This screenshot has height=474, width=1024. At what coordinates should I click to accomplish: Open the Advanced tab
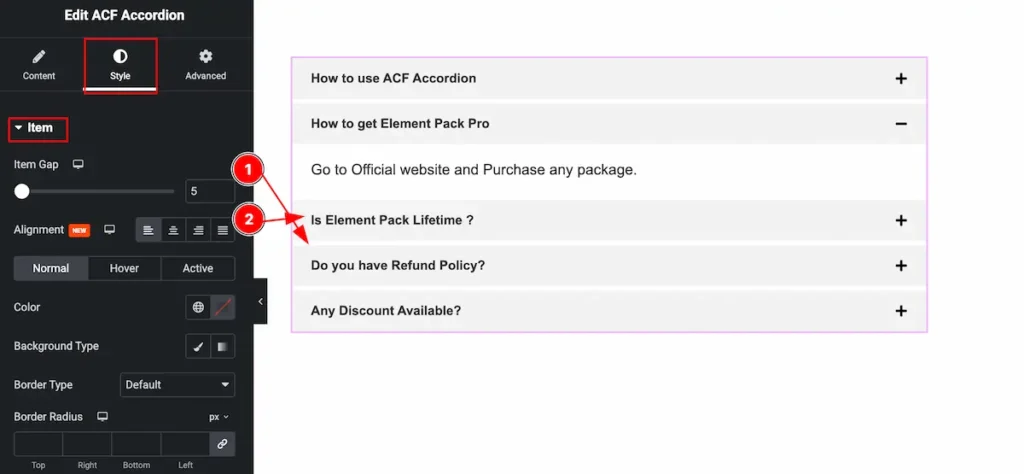[205, 64]
